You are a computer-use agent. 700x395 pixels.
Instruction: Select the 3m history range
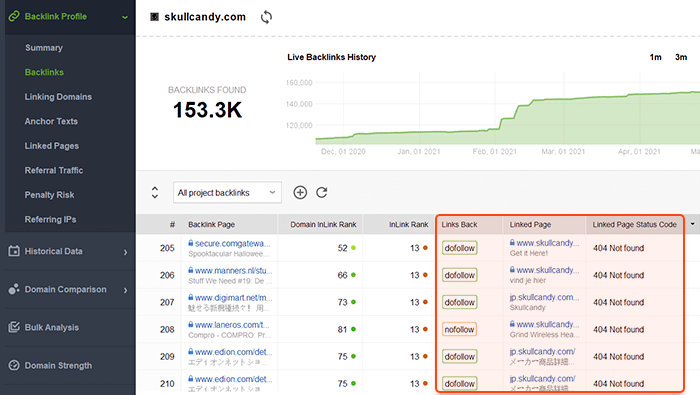click(x=681, y=57)
